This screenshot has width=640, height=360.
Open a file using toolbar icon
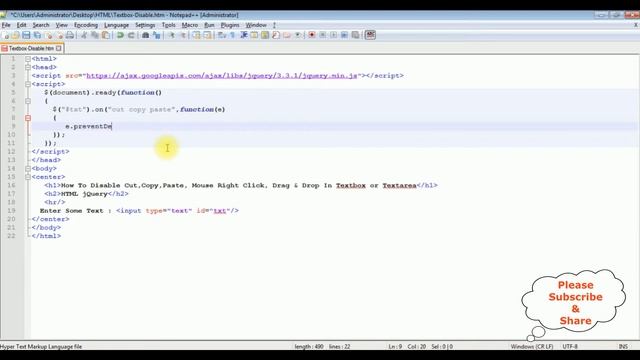(16, 35)
